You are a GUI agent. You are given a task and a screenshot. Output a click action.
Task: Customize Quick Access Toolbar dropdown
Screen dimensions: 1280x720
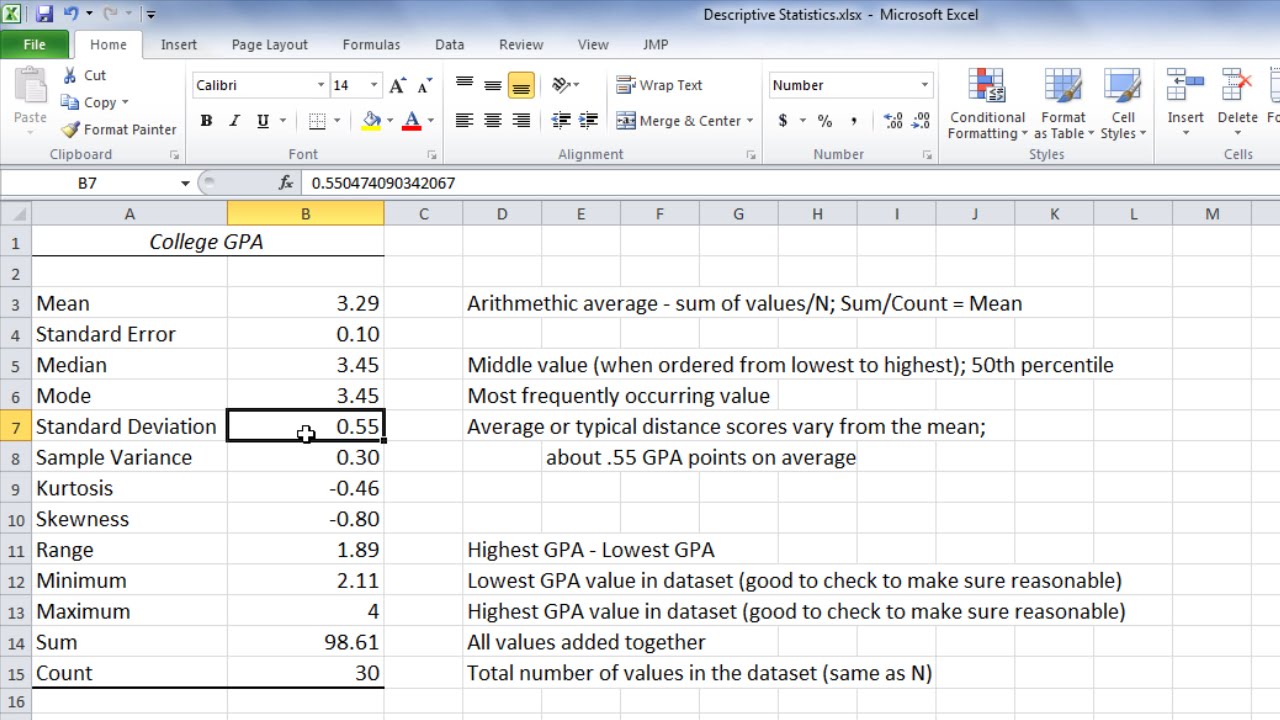[150, 14]
